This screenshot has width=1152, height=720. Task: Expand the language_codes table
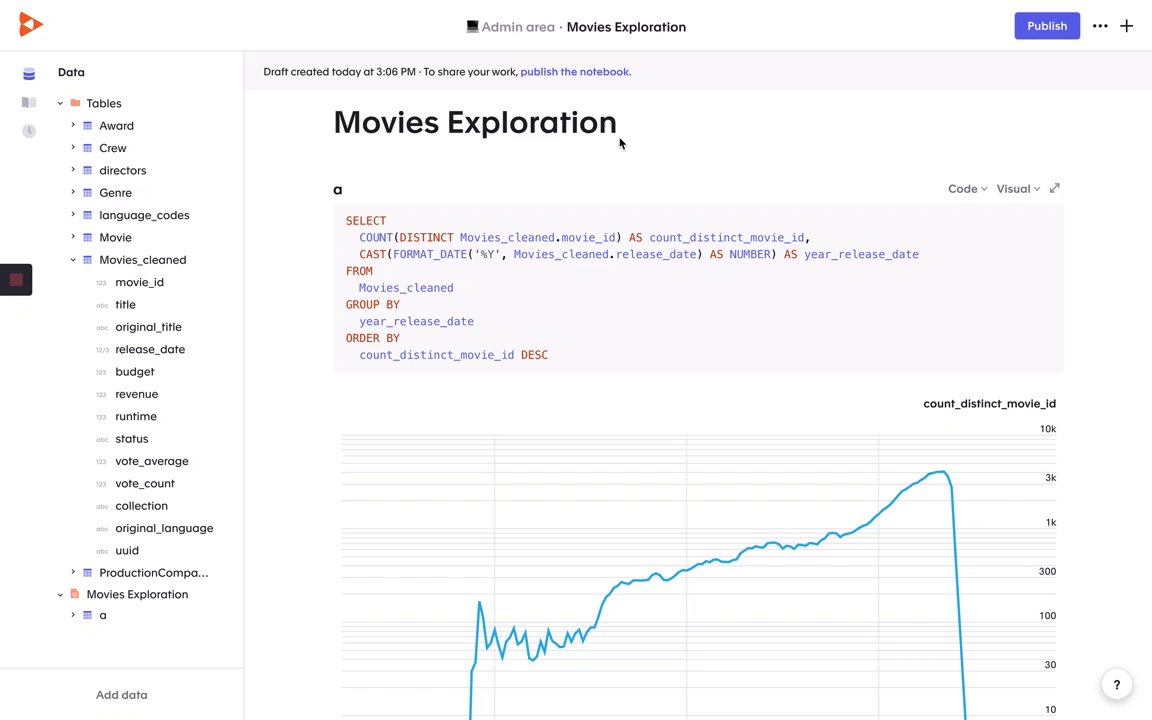73,215
